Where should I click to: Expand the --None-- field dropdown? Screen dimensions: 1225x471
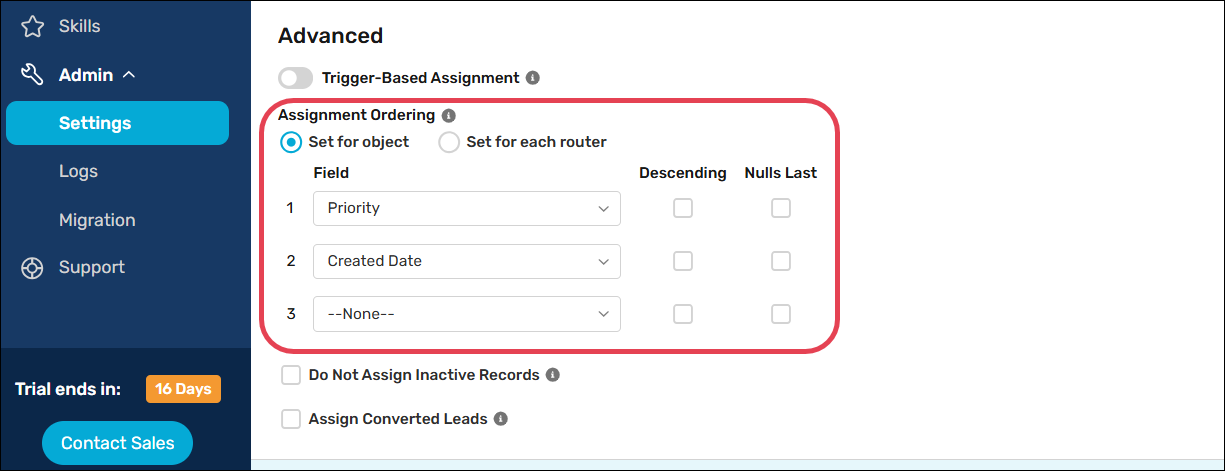coord(467,314)
